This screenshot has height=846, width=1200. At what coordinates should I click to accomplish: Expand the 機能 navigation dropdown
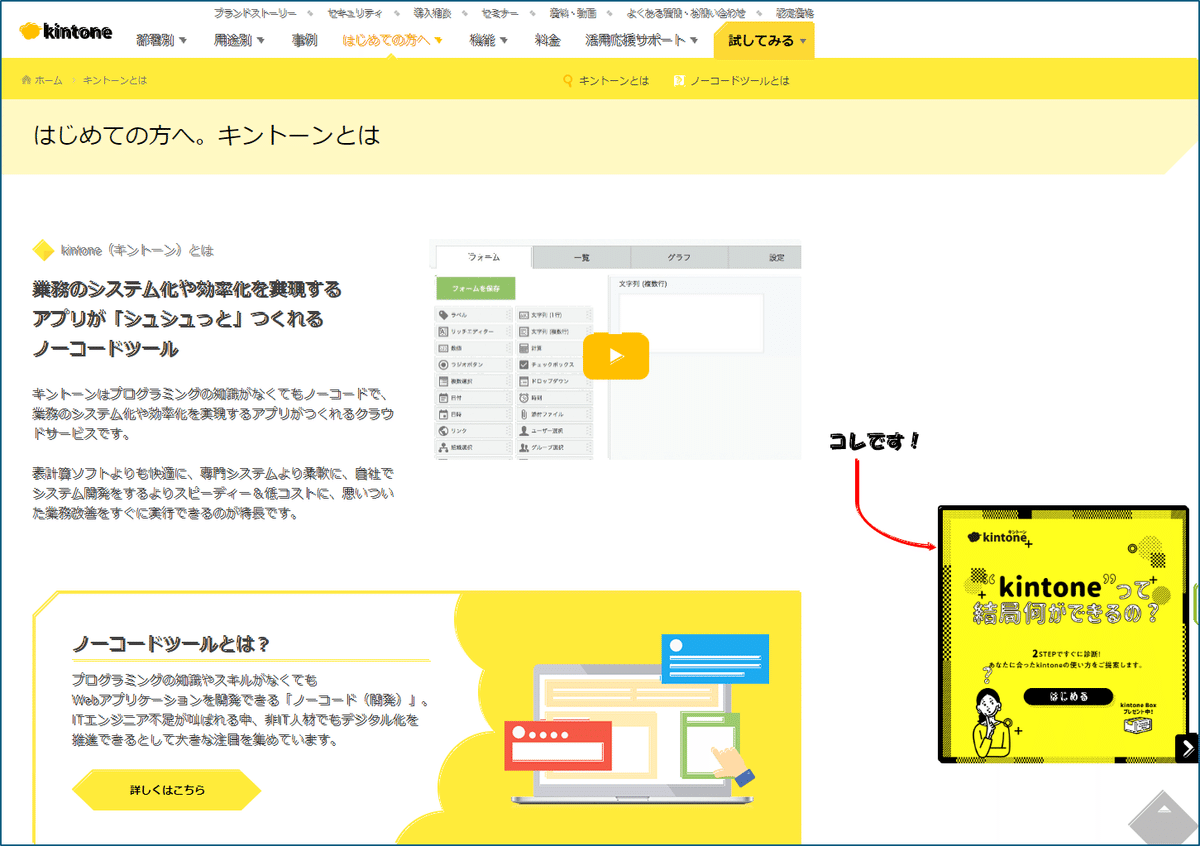point(489,40)
